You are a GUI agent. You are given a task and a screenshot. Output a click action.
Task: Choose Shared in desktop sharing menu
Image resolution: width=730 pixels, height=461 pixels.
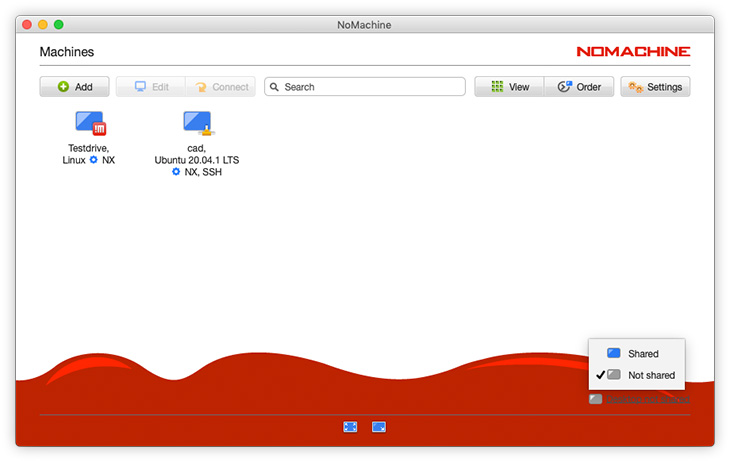(x=642, y=354)
